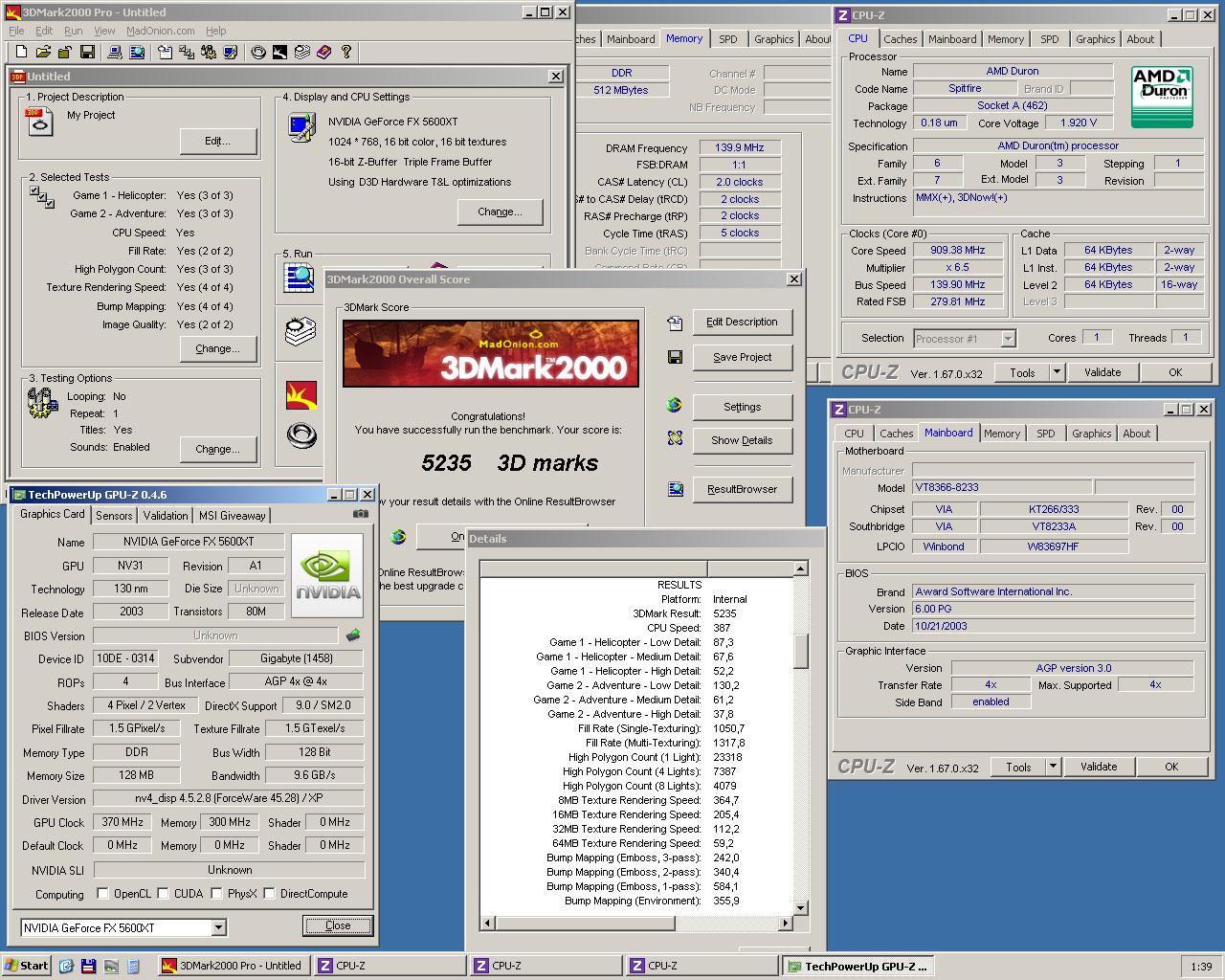Click the stacked pages toolbar icon
The height and width of the screenshot is (980, 1225).
(301, 52)
